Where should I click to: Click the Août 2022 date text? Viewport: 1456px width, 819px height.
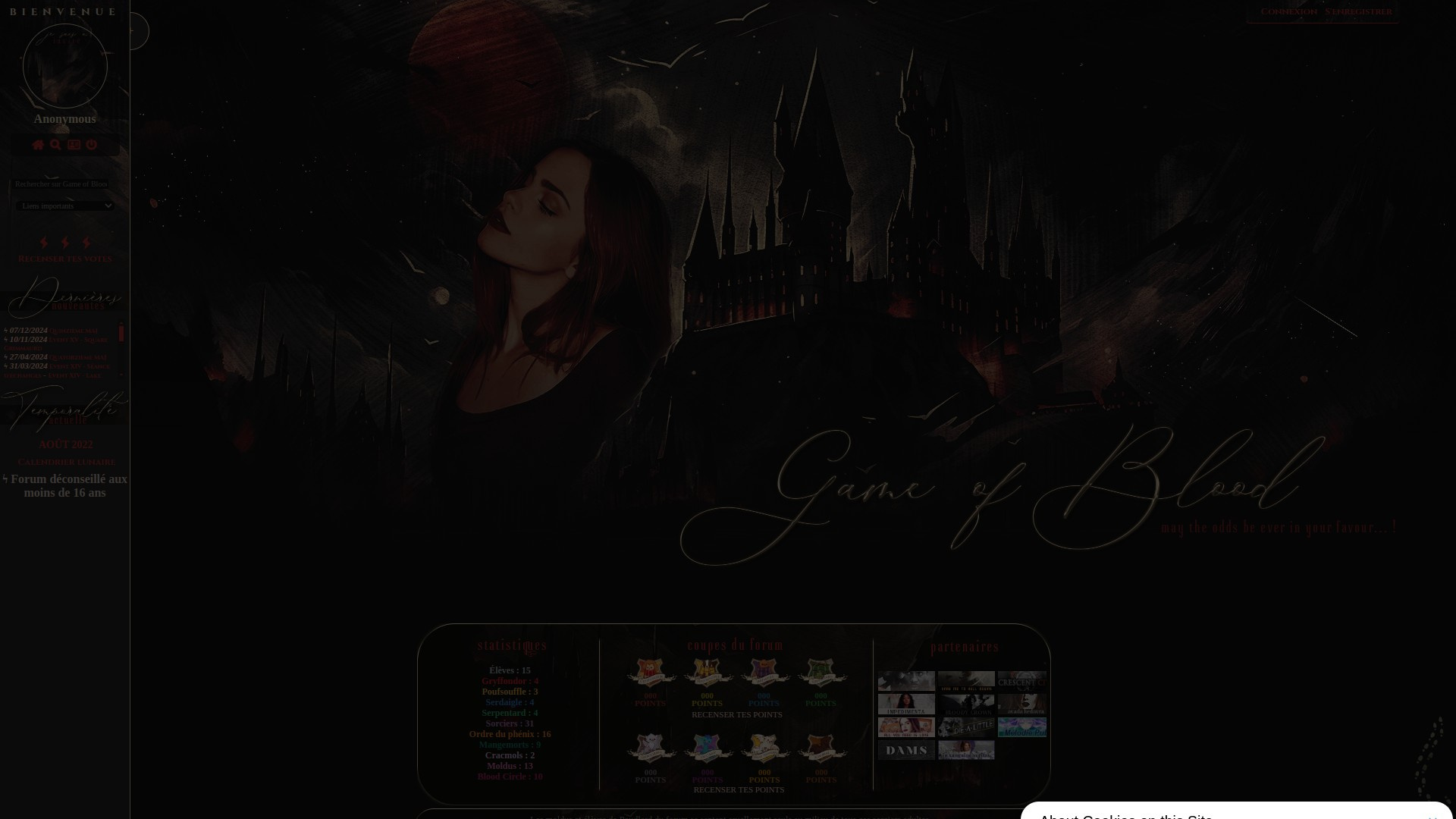[x=66, y=444]
